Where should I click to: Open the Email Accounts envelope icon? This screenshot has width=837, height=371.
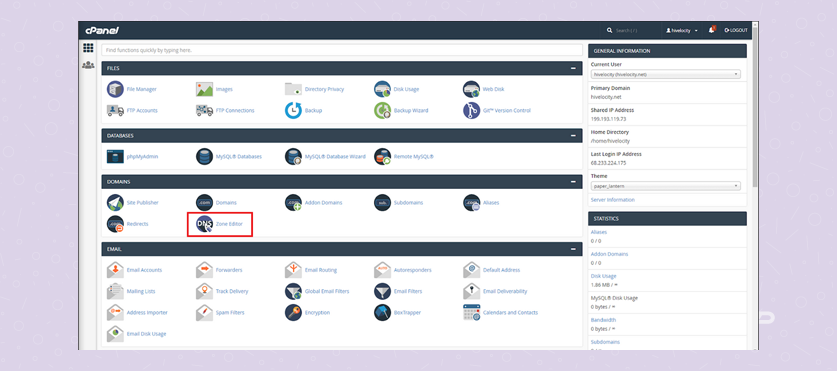[x=115, y=270]
